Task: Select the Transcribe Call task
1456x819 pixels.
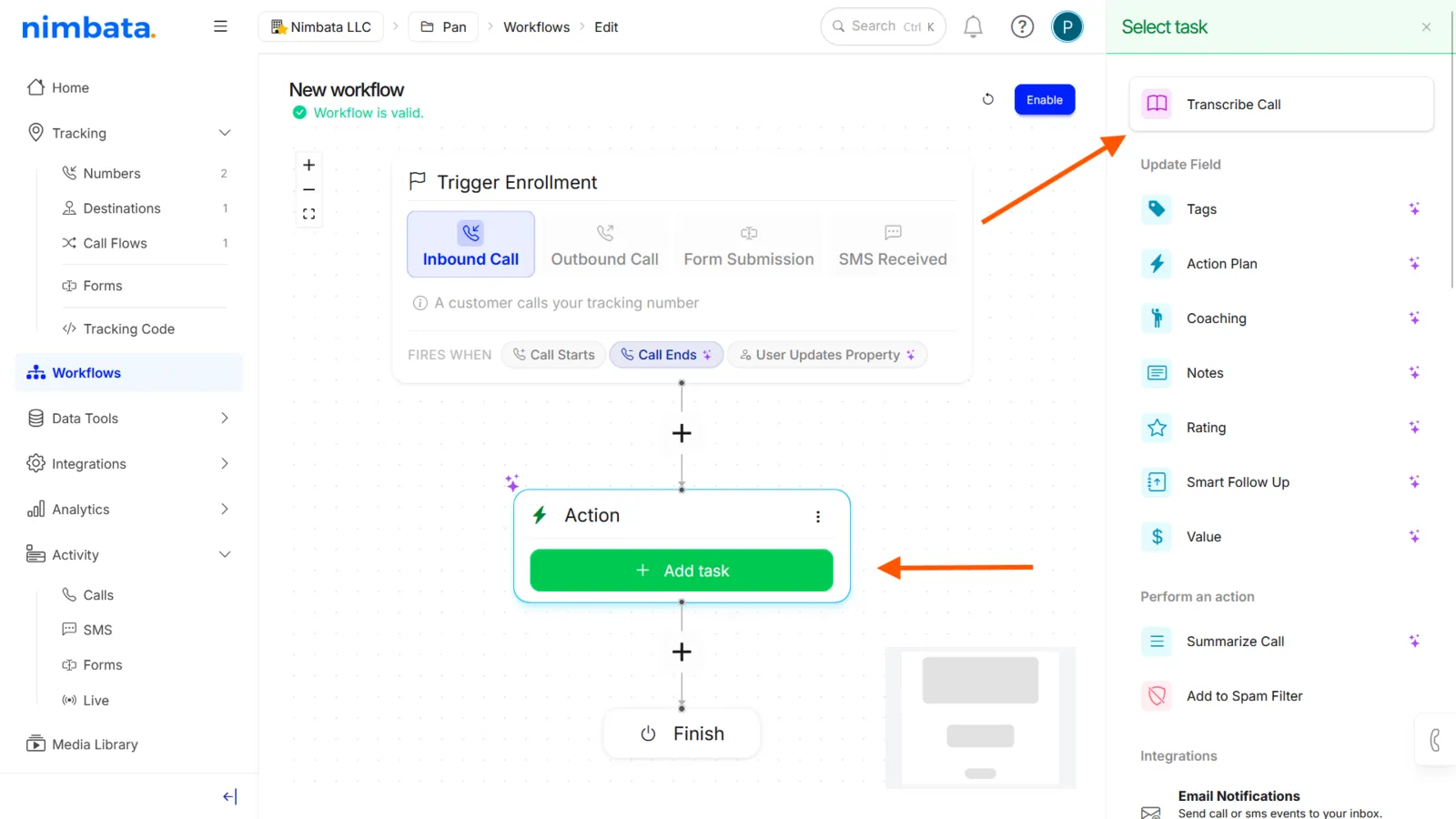Action: click(1281, 104)
